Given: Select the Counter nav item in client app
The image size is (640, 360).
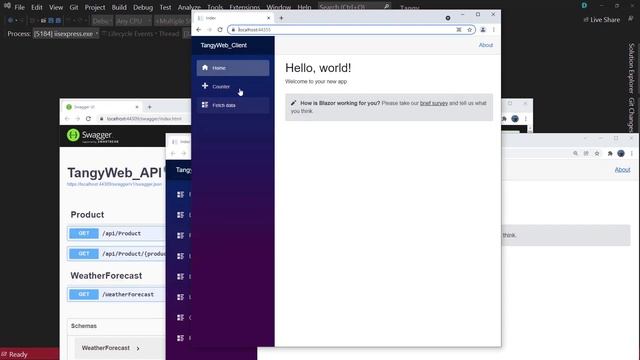Looking at the screenshot, I should (x=233, y=87).
